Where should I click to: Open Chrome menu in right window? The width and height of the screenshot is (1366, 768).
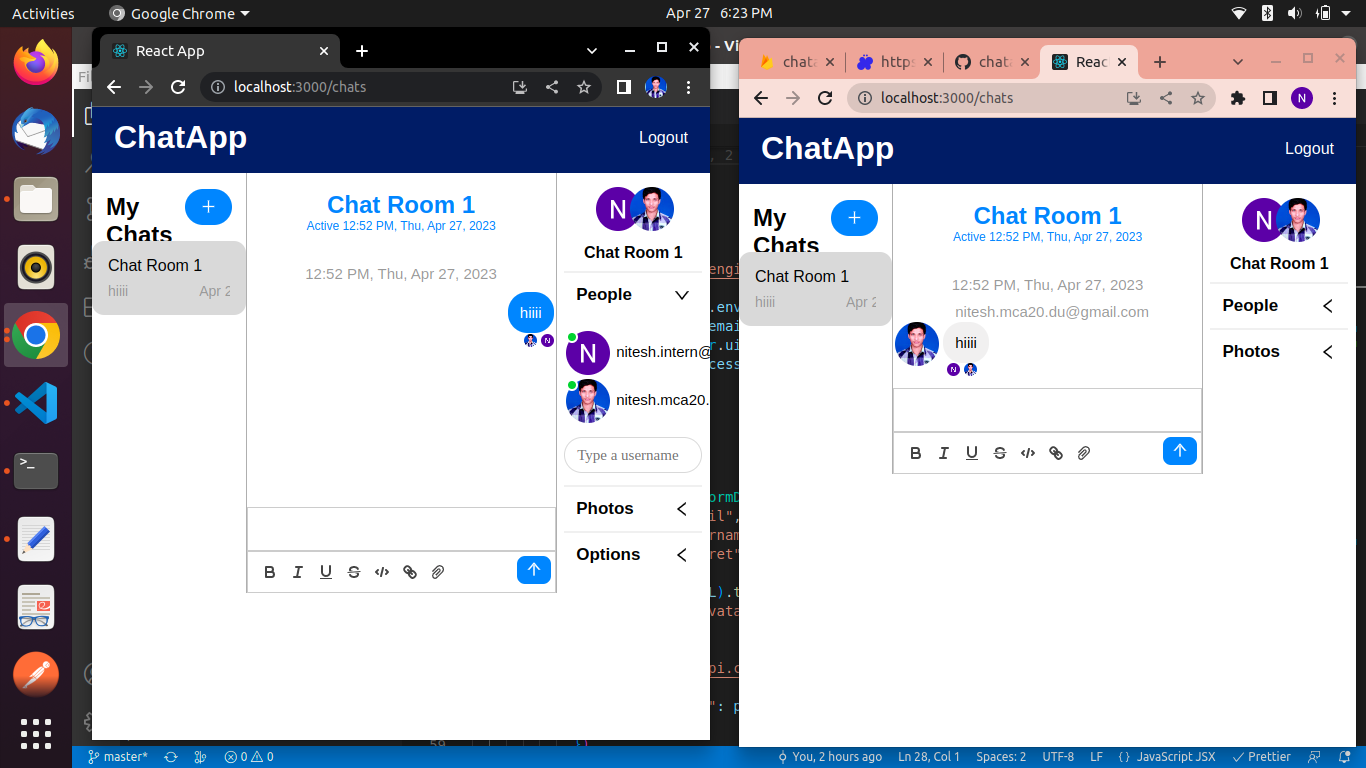[1334, 98]
